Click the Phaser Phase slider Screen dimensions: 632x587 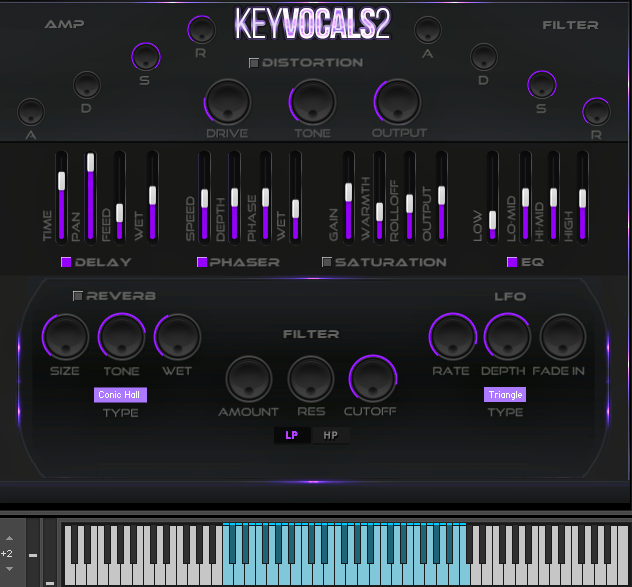[265, 198]
